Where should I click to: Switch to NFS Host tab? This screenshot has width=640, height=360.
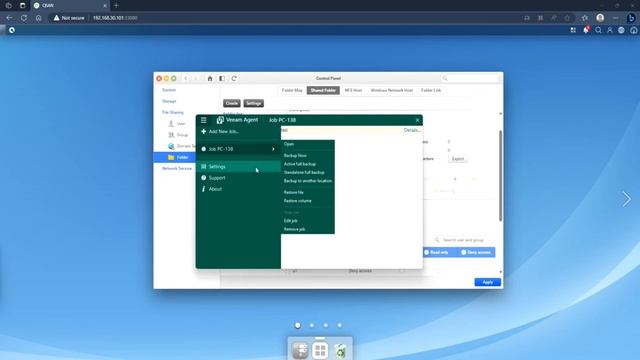353,90
